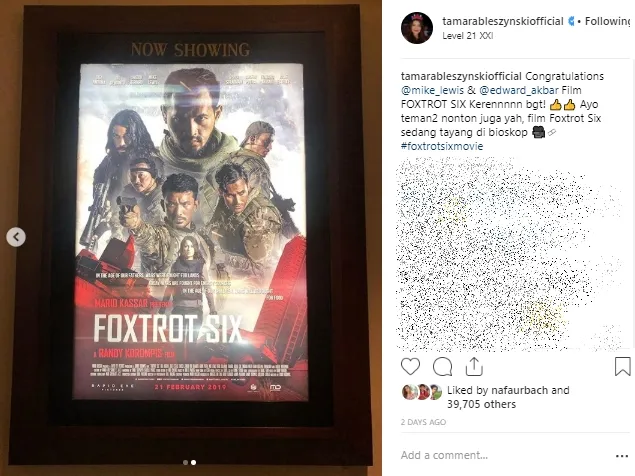Open @edward_akbar profile mention

519,90
